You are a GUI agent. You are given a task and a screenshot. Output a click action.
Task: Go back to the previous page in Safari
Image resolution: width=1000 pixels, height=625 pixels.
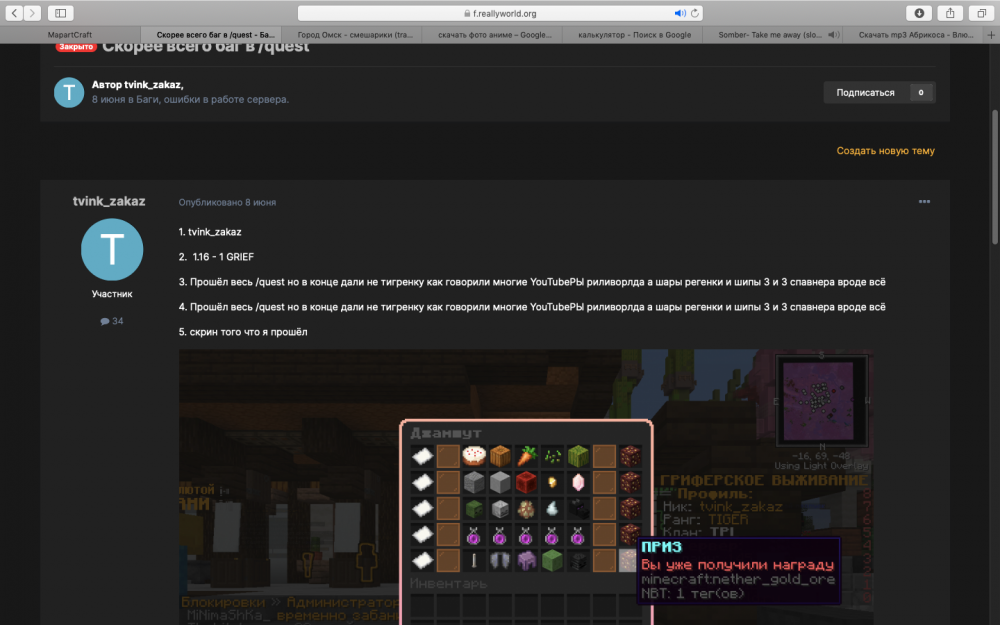(14, 13)
